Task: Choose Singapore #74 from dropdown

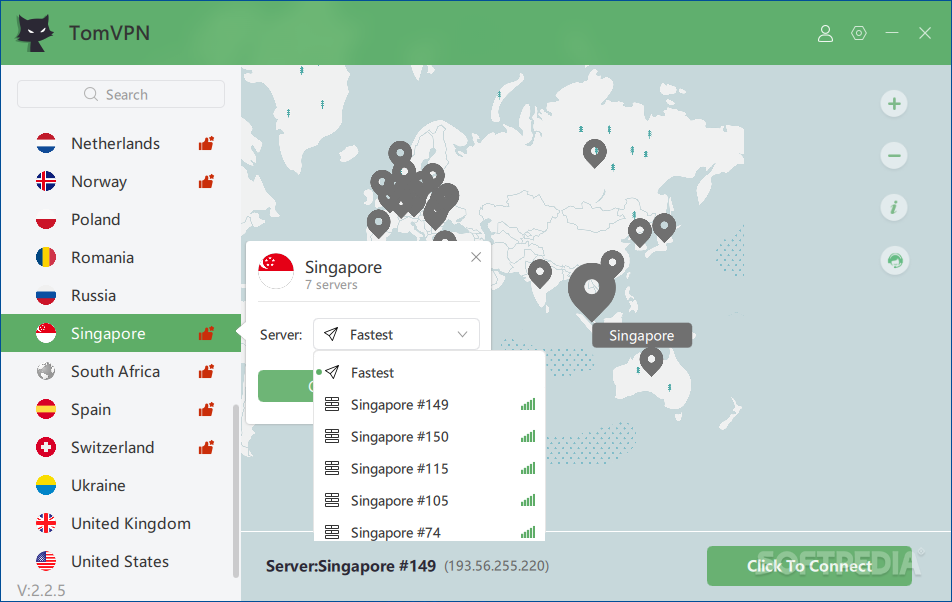Action: click(x=429, y=529)
